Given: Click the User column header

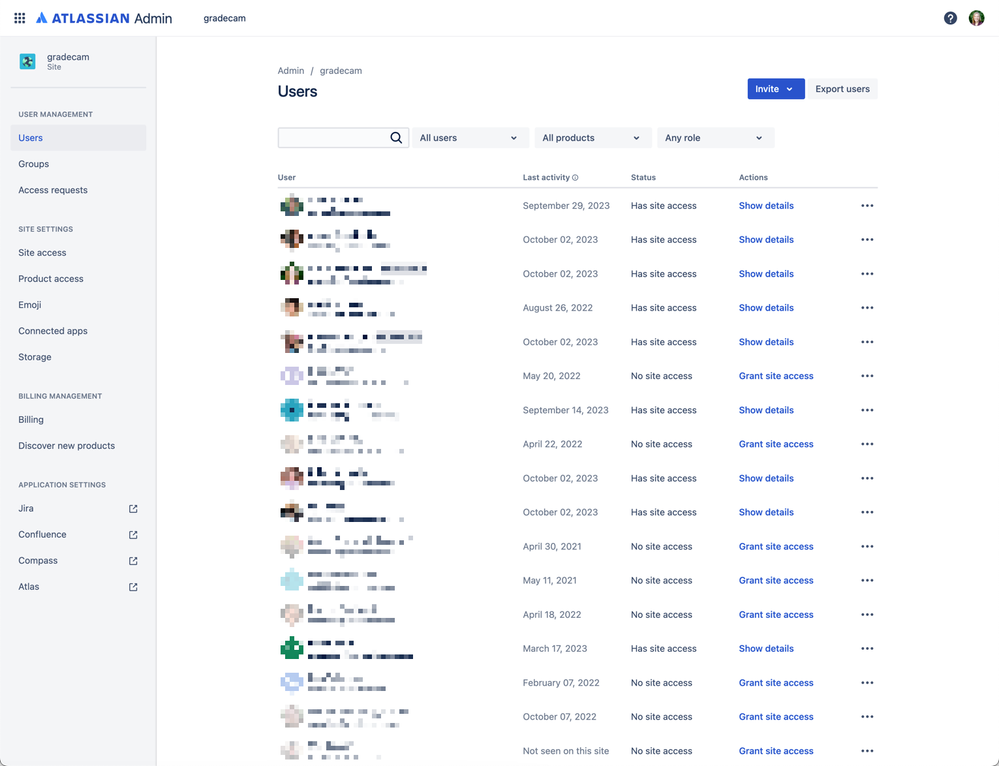Looking at the screenshot, I should (x=287, y=178).
